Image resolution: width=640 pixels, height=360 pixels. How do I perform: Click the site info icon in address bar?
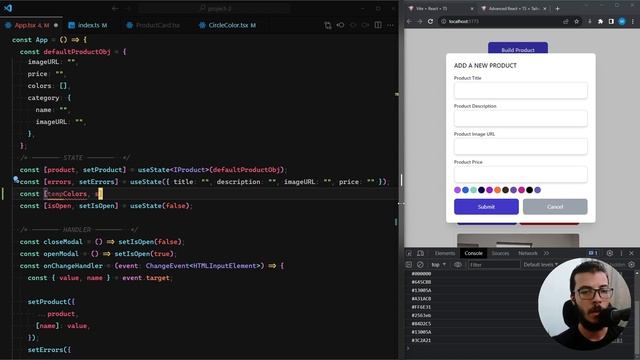tap(443, 21)
